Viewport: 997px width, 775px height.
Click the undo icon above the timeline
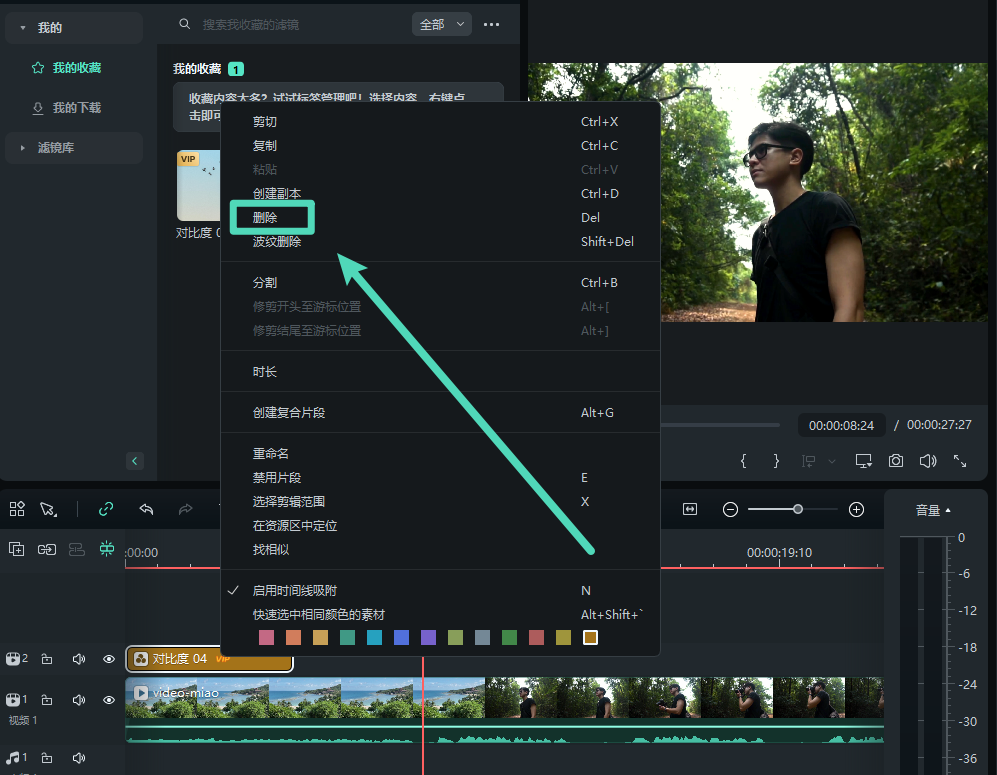point(146,509)
